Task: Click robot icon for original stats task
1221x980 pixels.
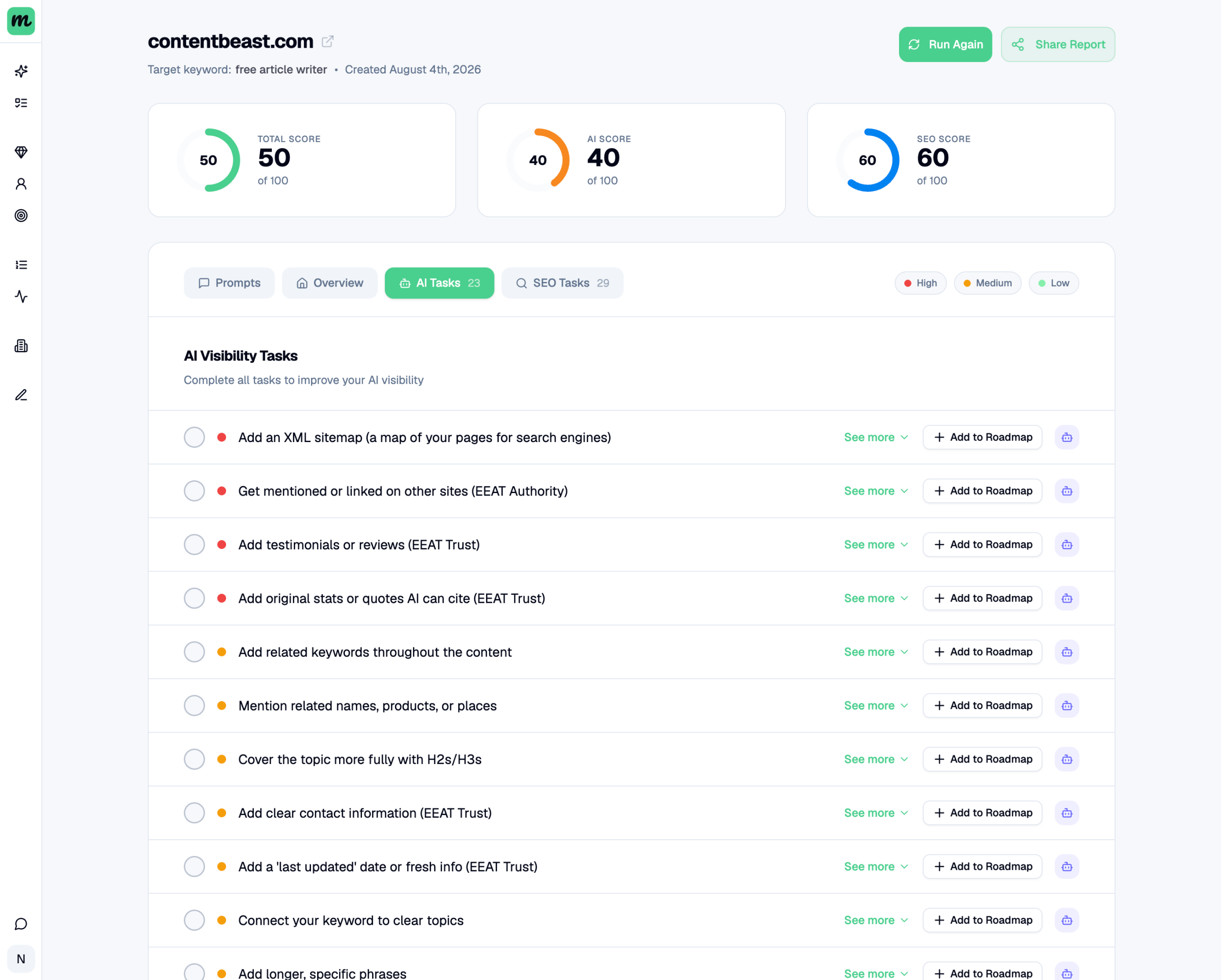Action: click(x=1067, y=598)
